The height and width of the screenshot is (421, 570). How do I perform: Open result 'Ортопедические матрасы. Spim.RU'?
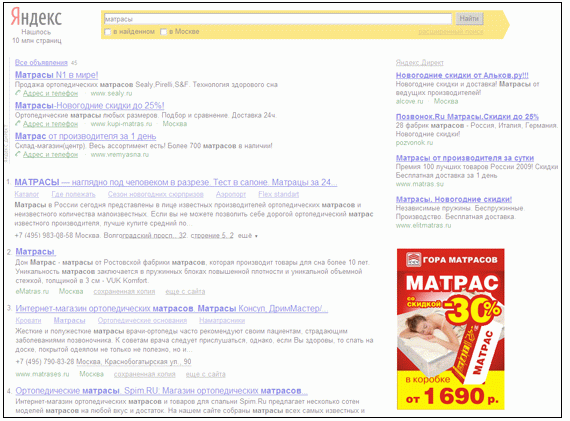point(161,391)
